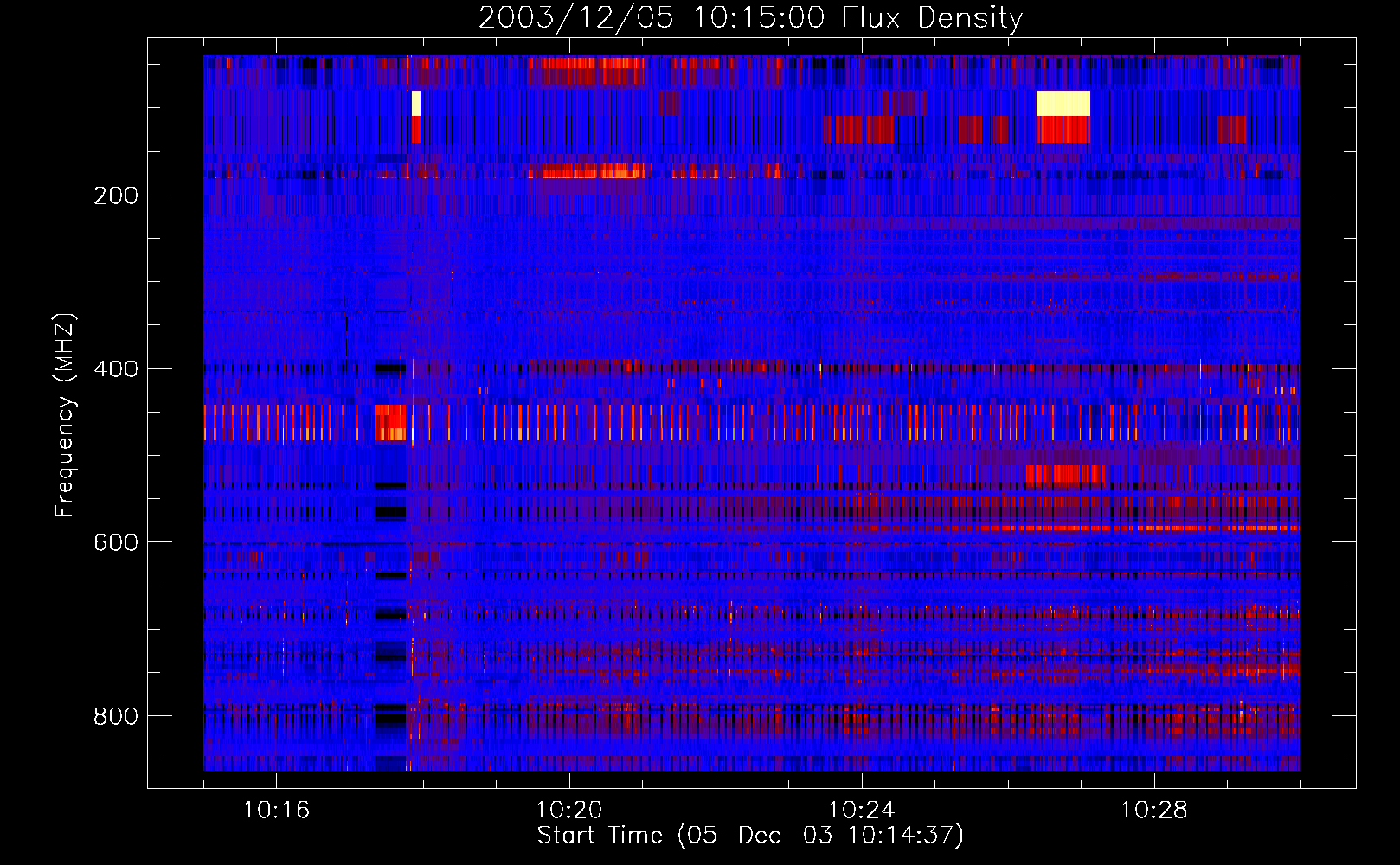Click the bright red burst near 500 MHz and 10:27
The height and width of the screenshot is (865, 1400).
[1065, 473]
